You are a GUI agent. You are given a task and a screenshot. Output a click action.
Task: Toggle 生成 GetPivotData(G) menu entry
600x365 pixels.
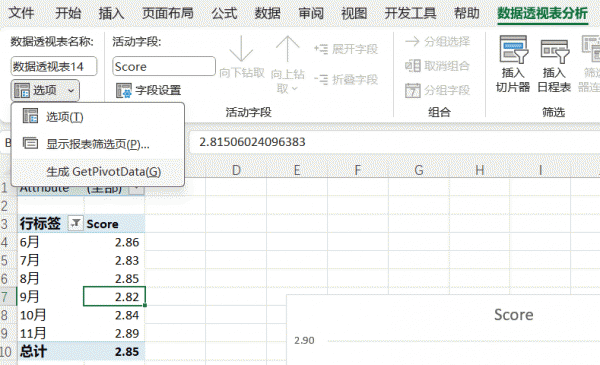pos(98,171)
